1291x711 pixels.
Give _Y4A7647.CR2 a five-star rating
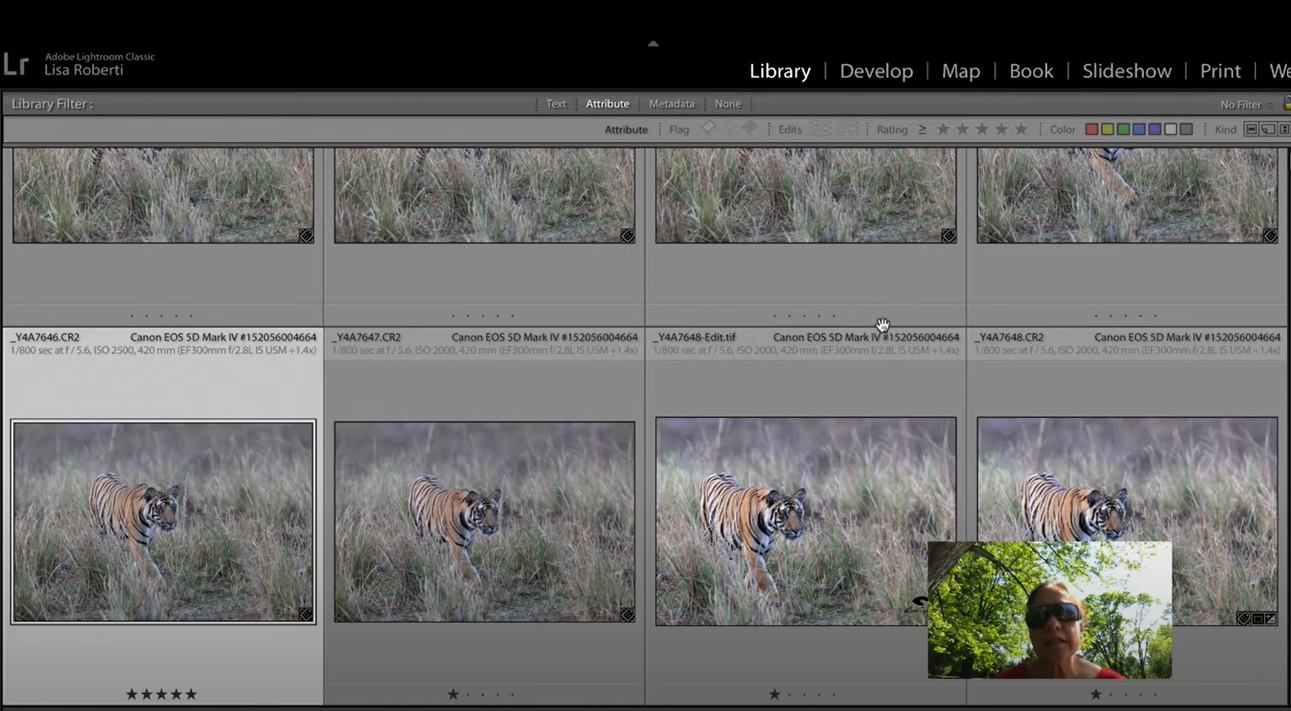click(x=513, y=694)
